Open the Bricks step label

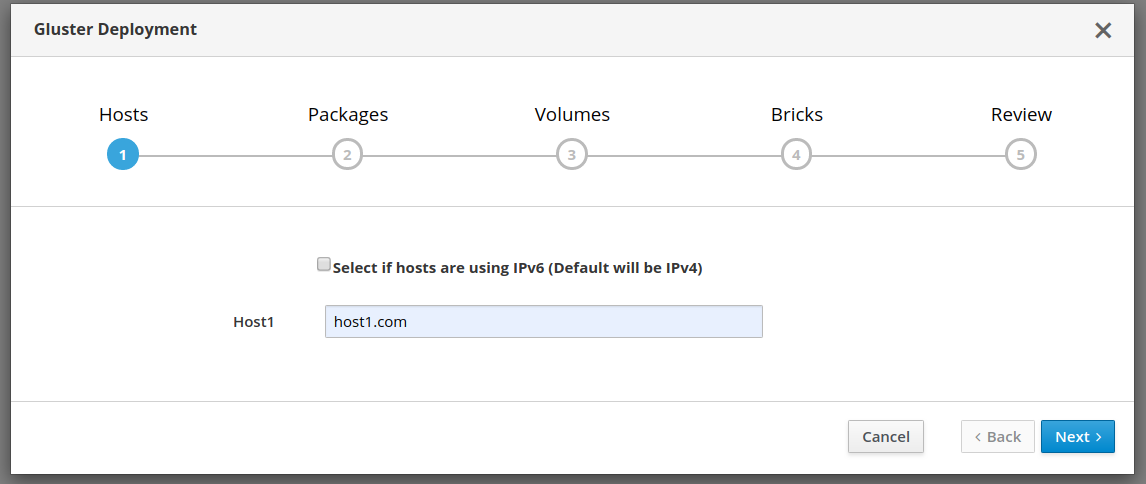[796, 115]
